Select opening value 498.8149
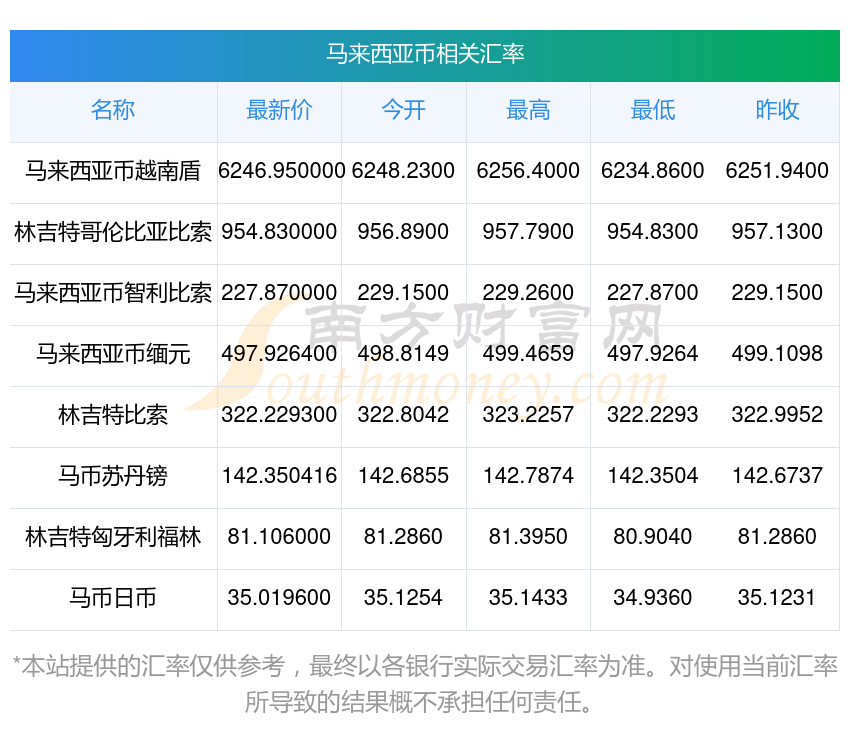Viewport: 850px width, 733px height. pos(403,354)
